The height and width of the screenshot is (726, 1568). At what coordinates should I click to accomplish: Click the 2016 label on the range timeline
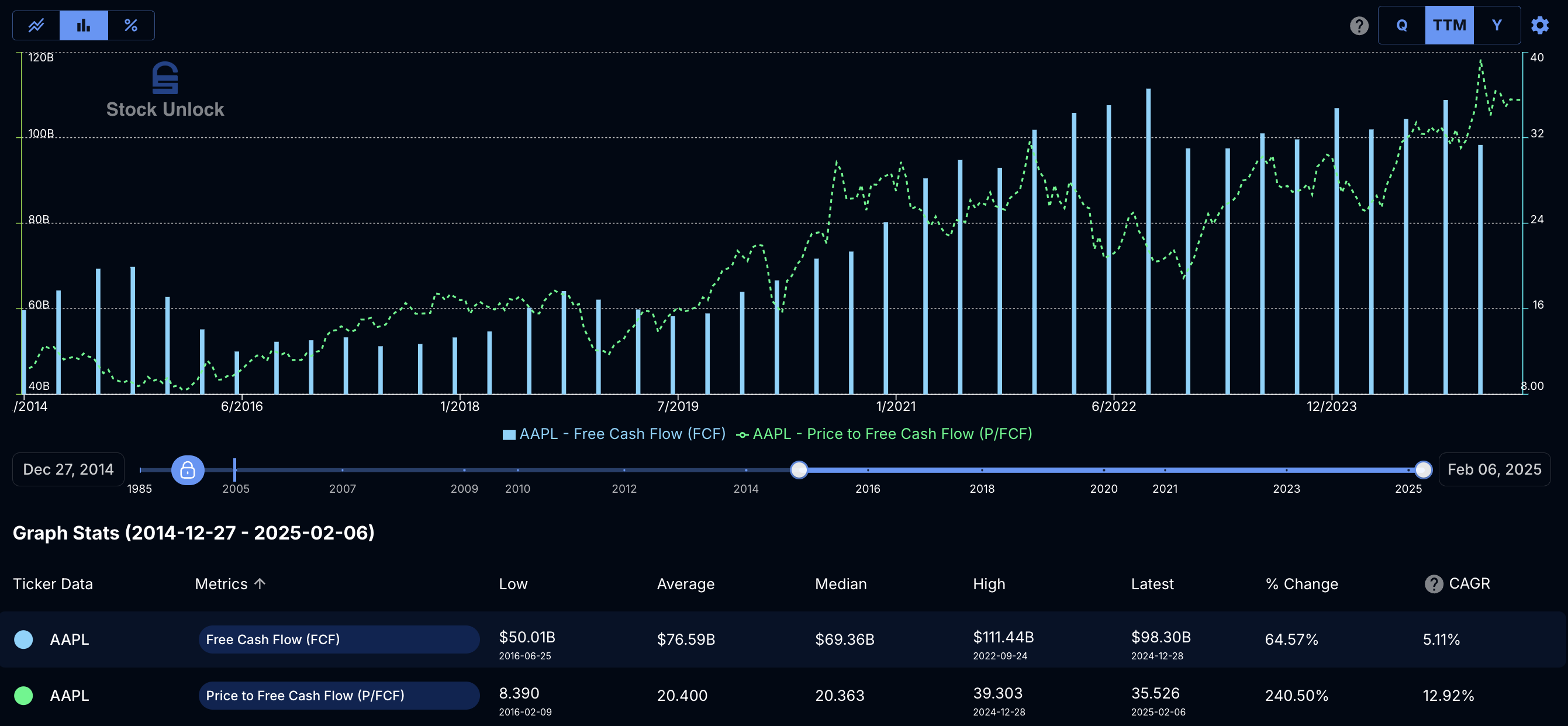[868, 489]
